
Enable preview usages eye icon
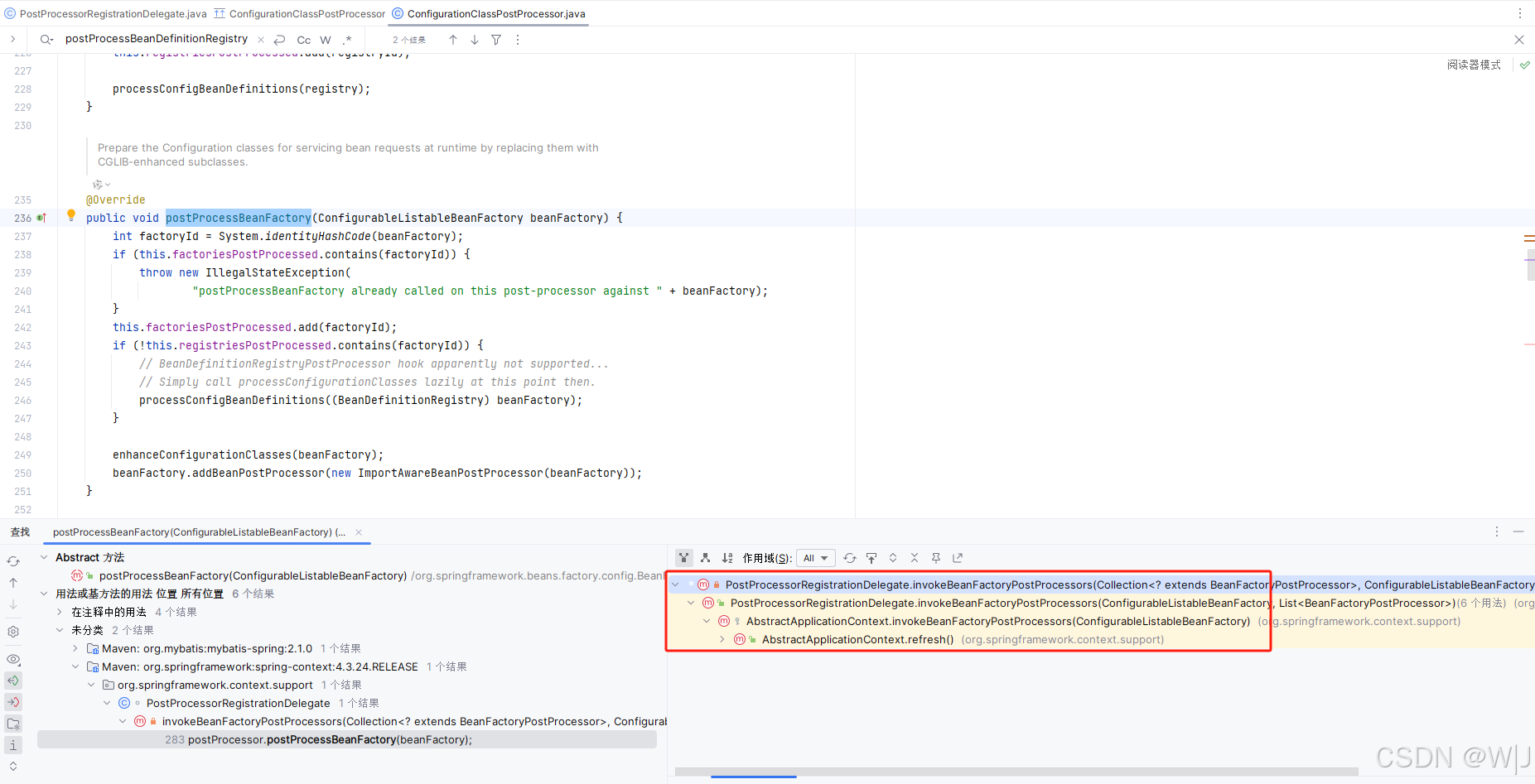point(13,659)
